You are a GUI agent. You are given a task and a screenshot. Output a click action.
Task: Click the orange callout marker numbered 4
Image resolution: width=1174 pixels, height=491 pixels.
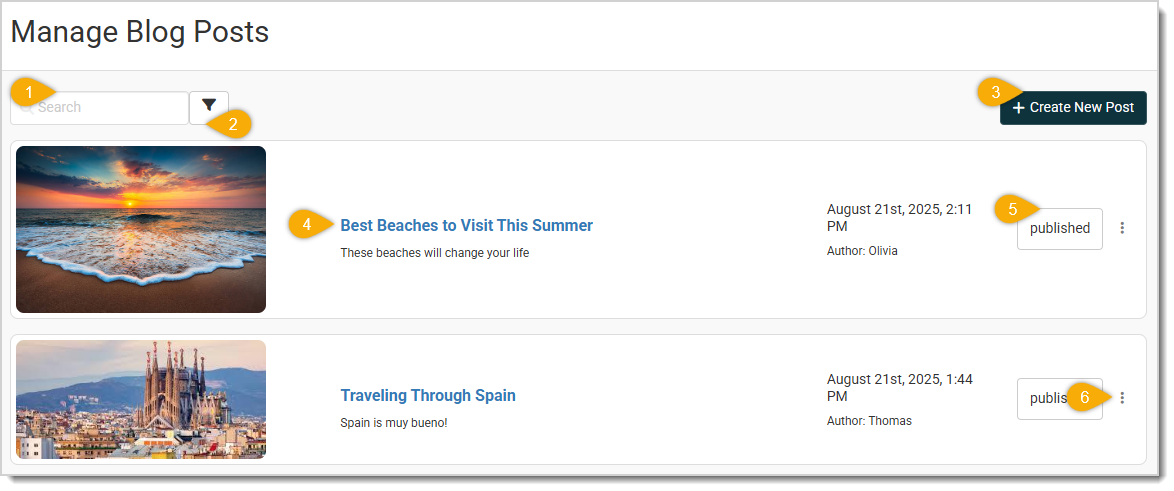pos(305,225)
